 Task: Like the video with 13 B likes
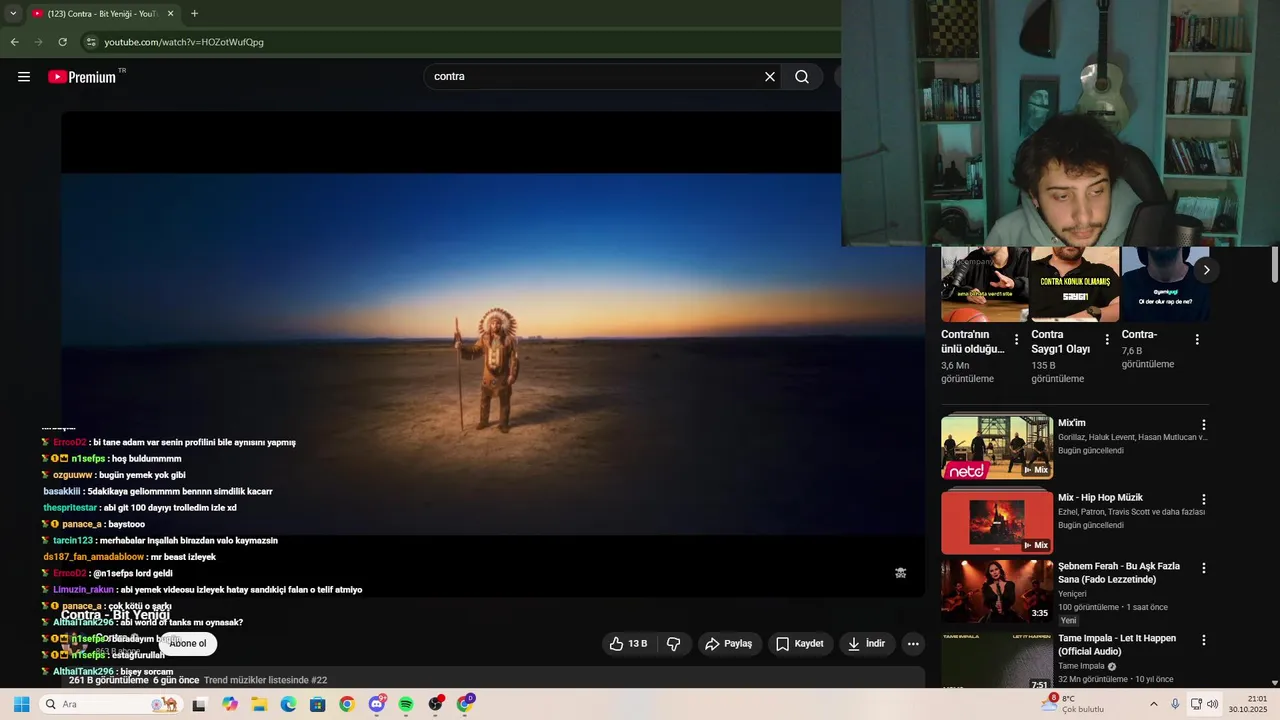coord(629,644)
